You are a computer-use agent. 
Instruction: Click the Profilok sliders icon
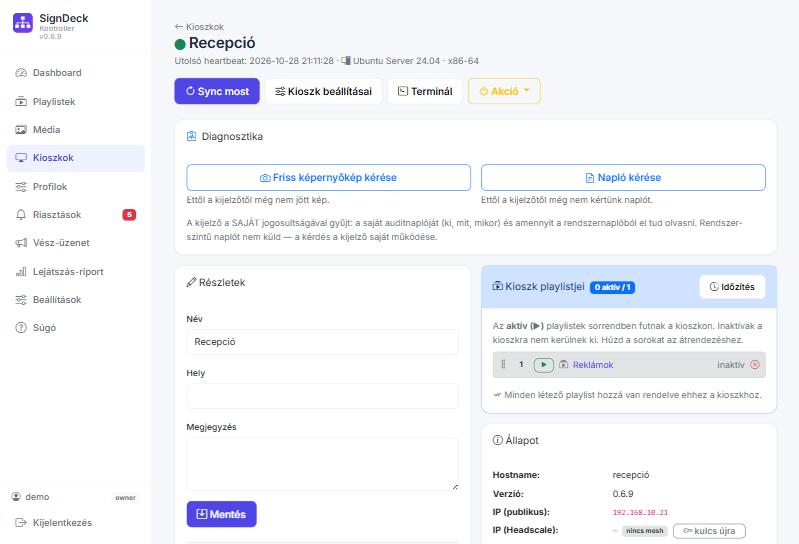21,186
